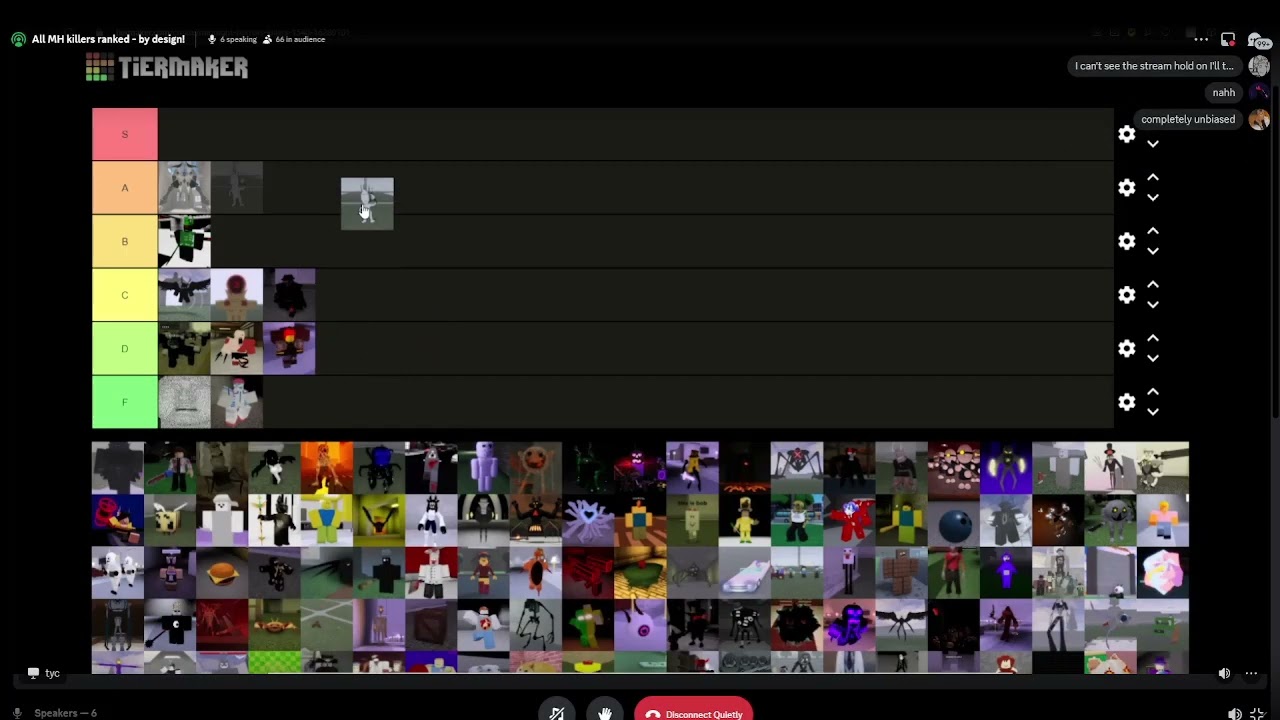
Task: Move S tier row down with arrow
Action: point(1153,144)
